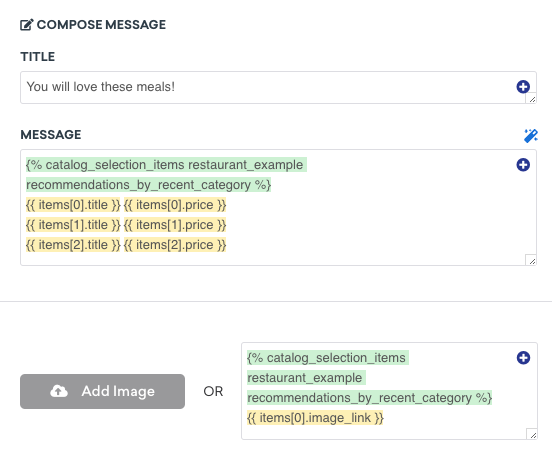Image resolution: width=552 pixels, height=463 pixels.
Task: Click the Add Image button label
Action: [118, 391]
